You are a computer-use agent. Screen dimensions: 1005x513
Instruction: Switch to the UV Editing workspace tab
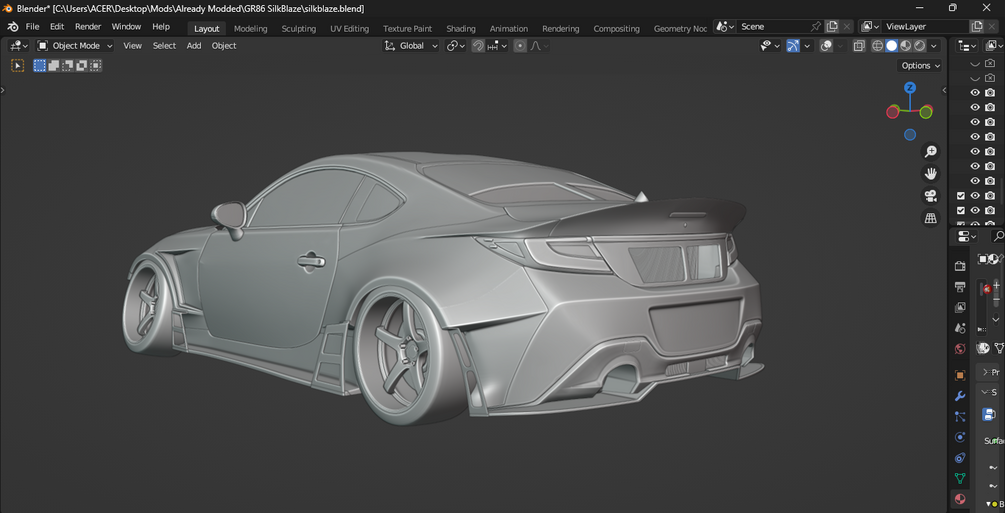[349, 28]
